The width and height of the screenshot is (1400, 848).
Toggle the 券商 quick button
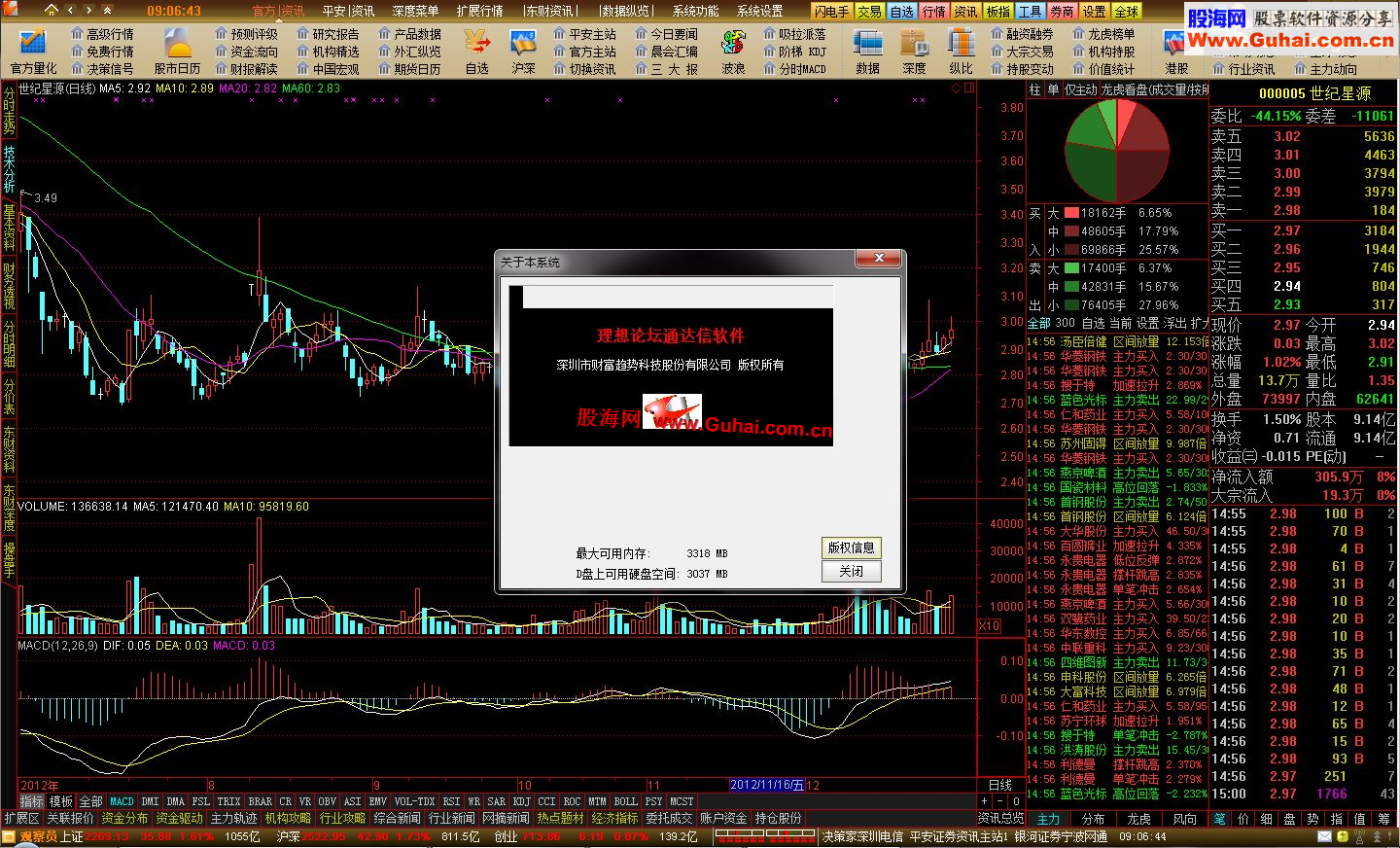(x=1062, y=11)
